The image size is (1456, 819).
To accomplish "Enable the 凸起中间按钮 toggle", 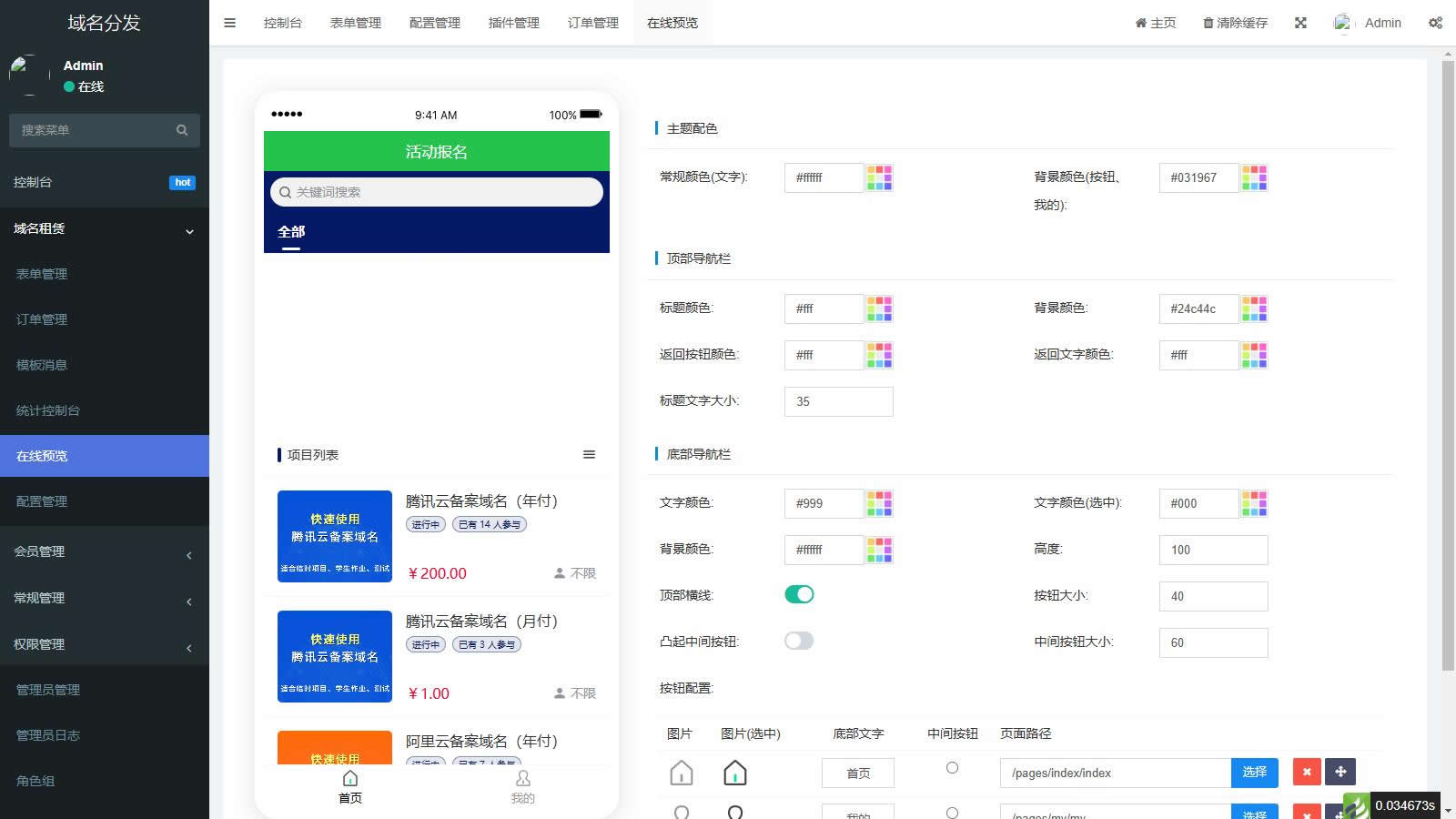I will click(799, 641).
